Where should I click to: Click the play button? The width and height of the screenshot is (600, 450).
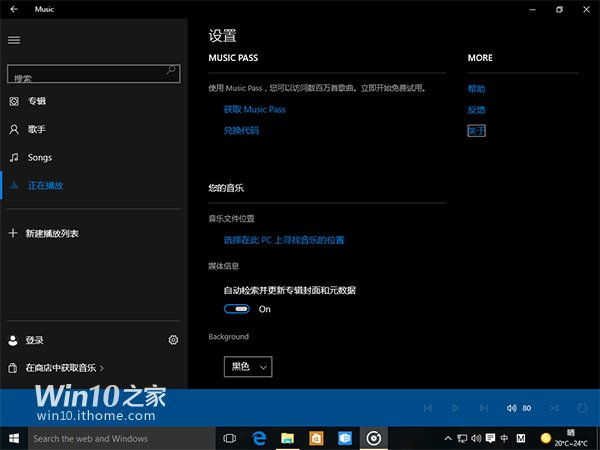455,408
